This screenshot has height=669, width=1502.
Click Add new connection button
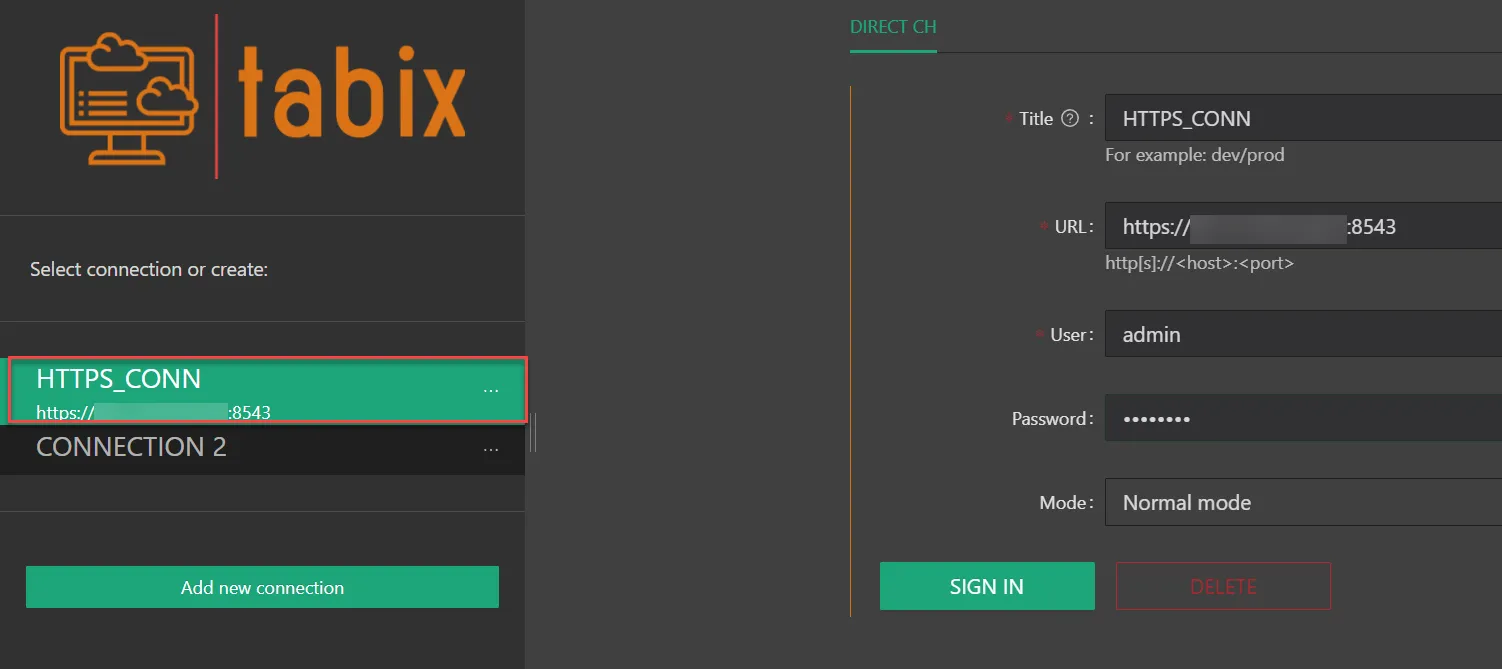[262, 587]
